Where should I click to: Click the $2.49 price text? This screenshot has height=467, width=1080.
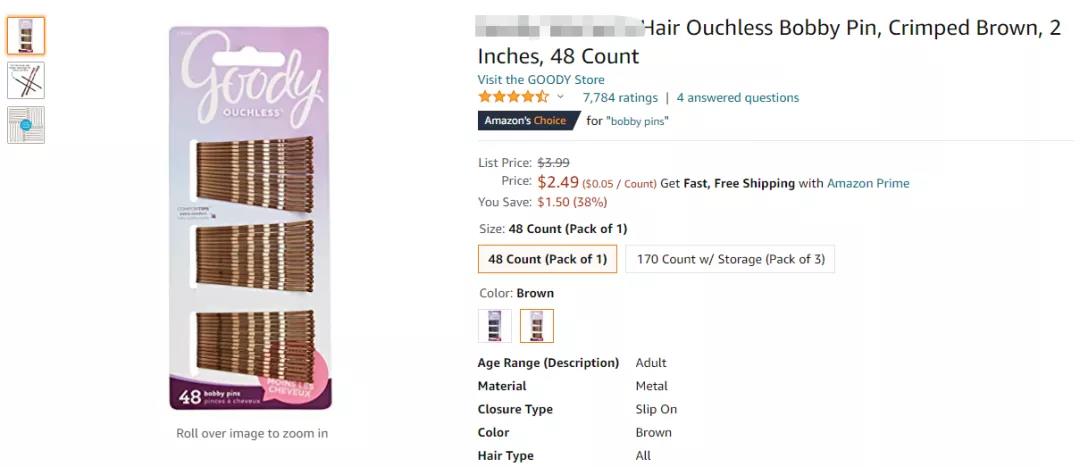coord(558,182)
